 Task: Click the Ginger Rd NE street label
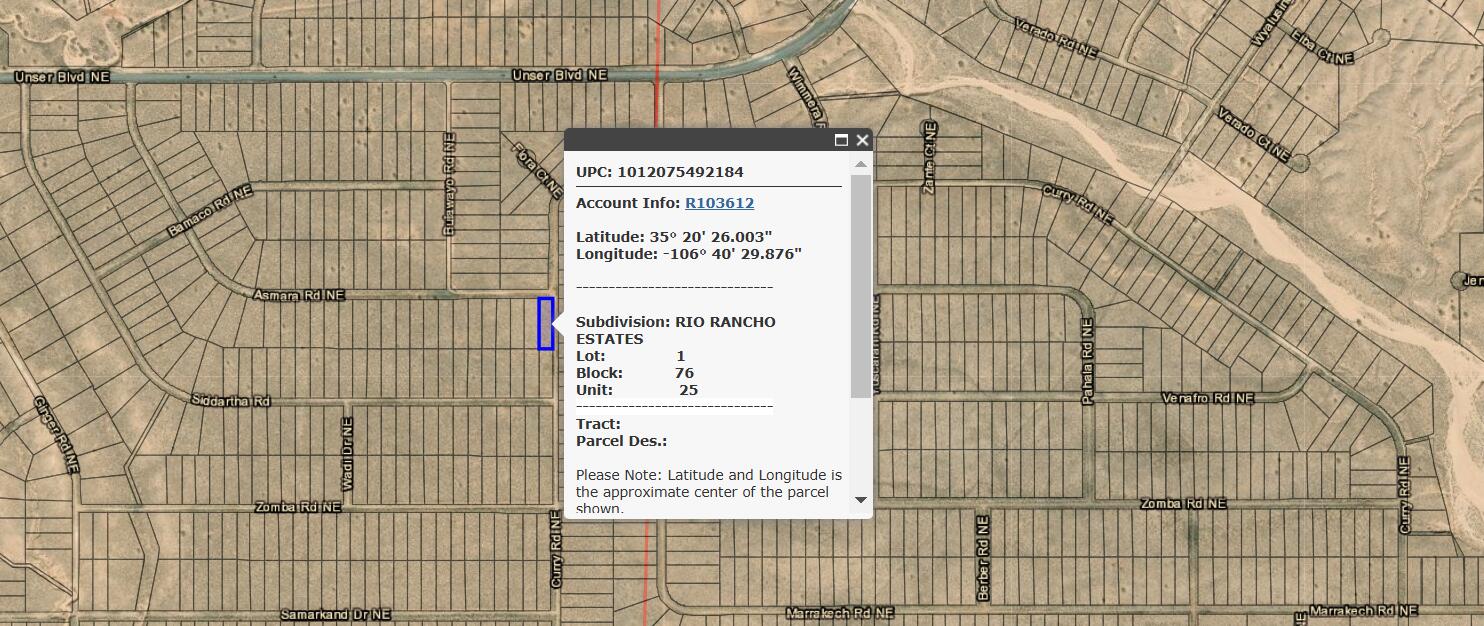coord(56,435)
